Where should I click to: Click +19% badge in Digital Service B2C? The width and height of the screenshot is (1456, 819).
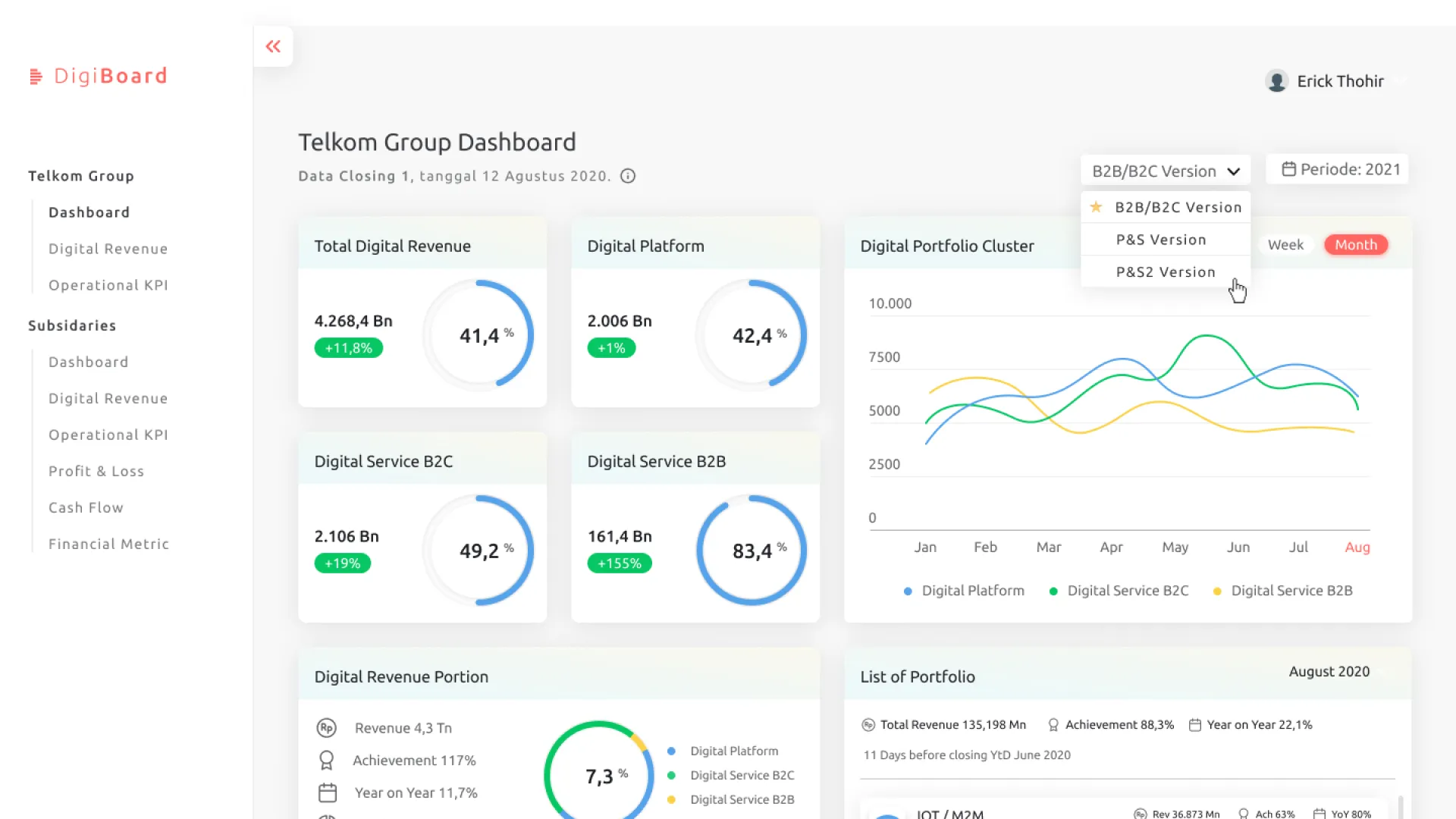pos(342,563)
